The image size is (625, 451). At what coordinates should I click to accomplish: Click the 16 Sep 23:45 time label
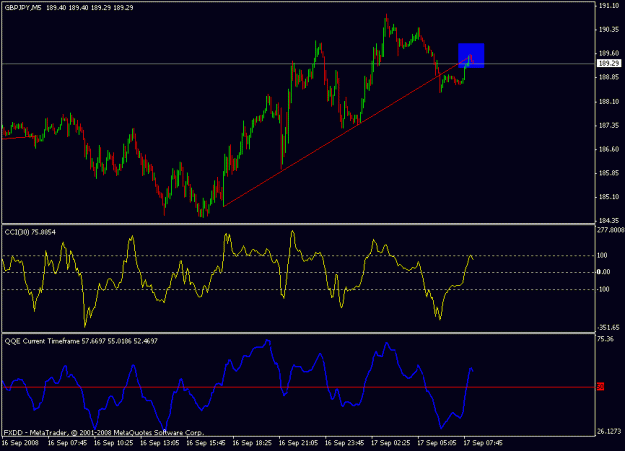(344, 443)
